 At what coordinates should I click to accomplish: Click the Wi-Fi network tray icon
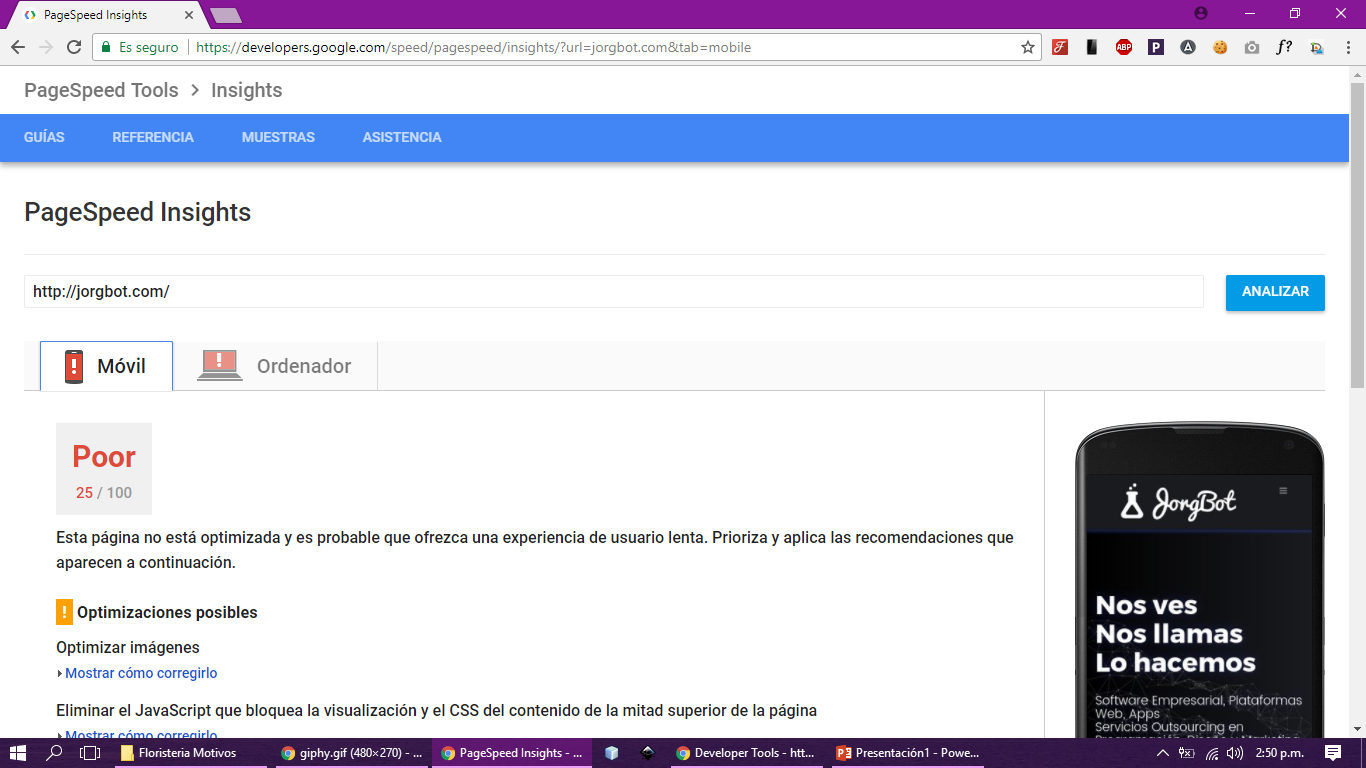click(1212, 753)
